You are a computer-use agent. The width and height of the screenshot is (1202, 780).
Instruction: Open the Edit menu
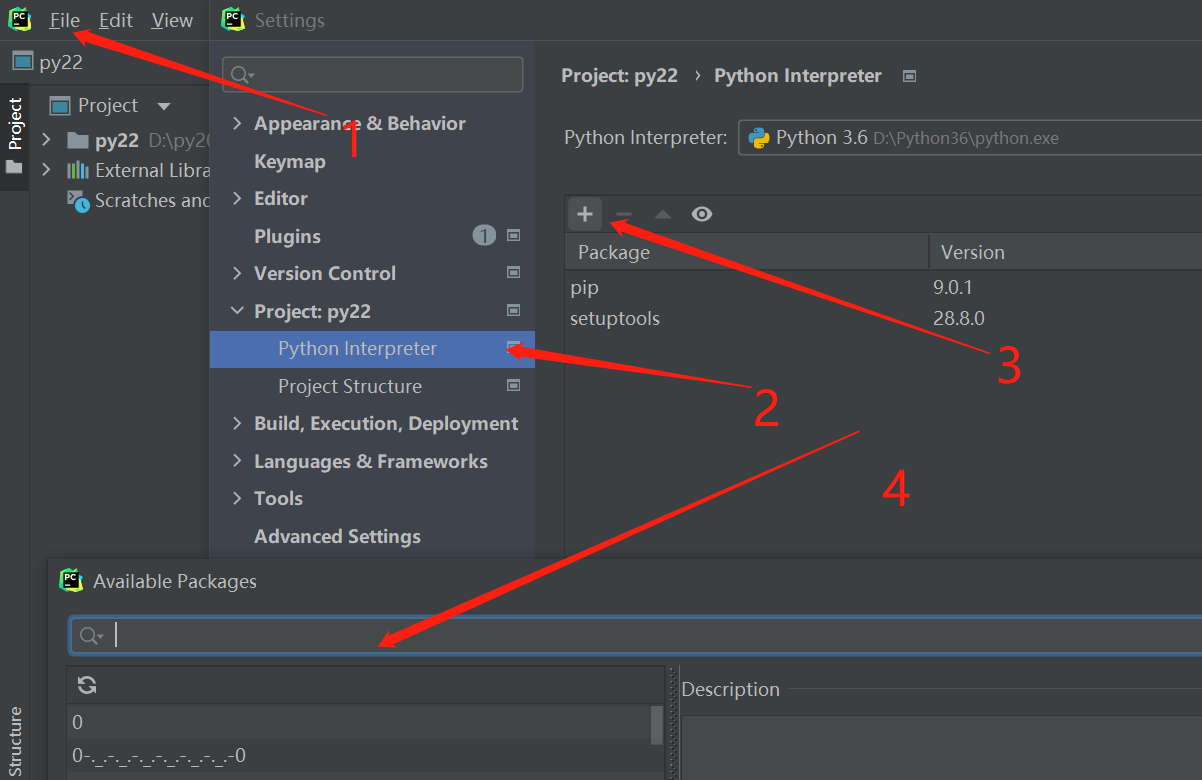116,20
